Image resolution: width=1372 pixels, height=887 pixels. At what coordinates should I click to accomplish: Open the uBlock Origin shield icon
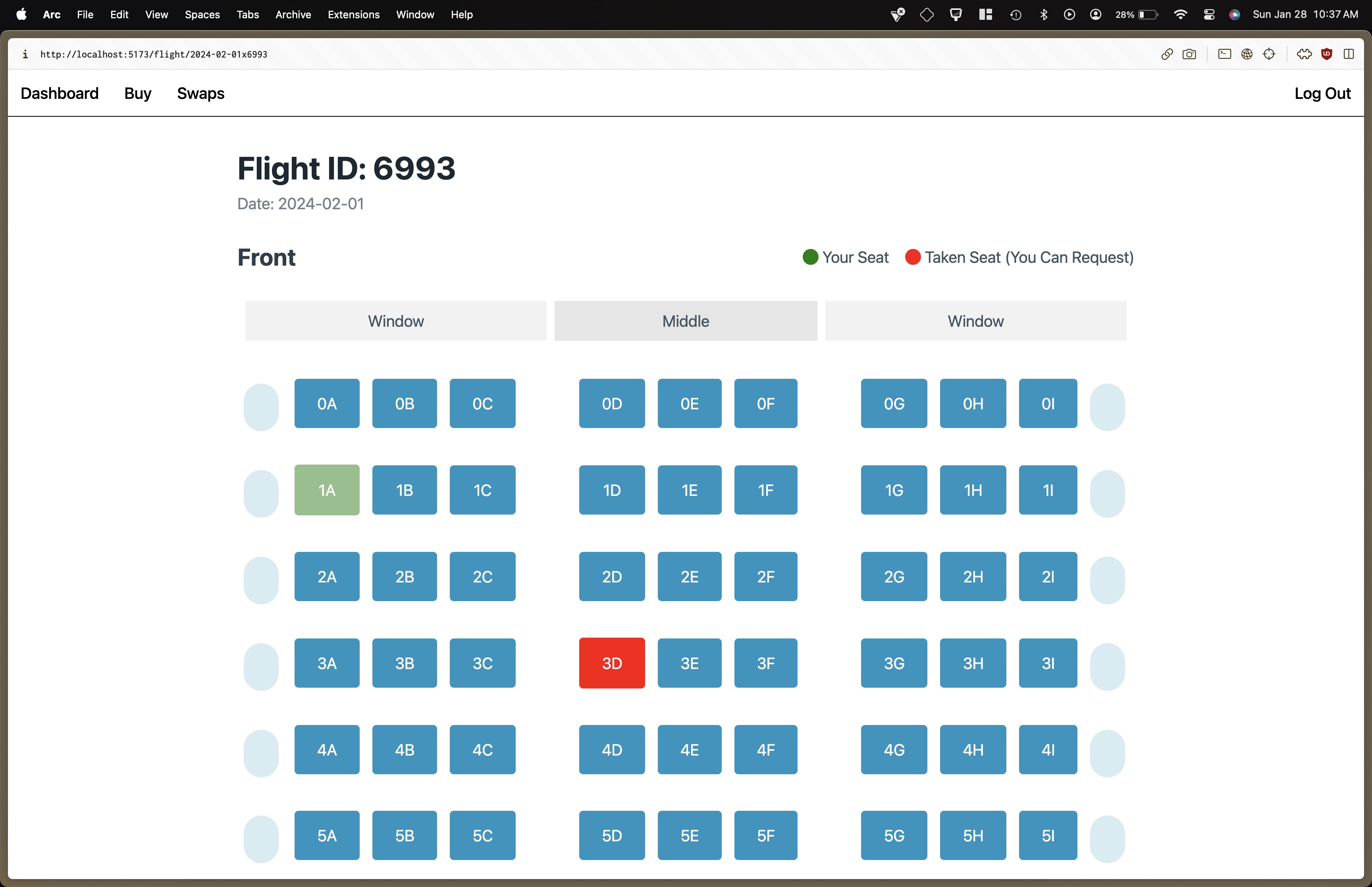coord(1326,54)
